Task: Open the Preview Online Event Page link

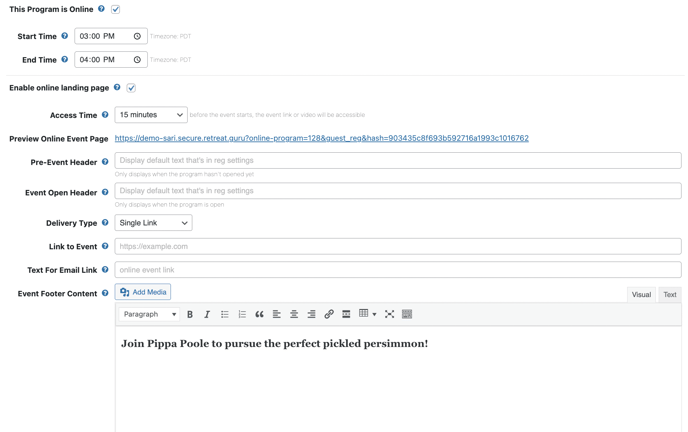Action: pyautogui.click(x=322, y=138)
